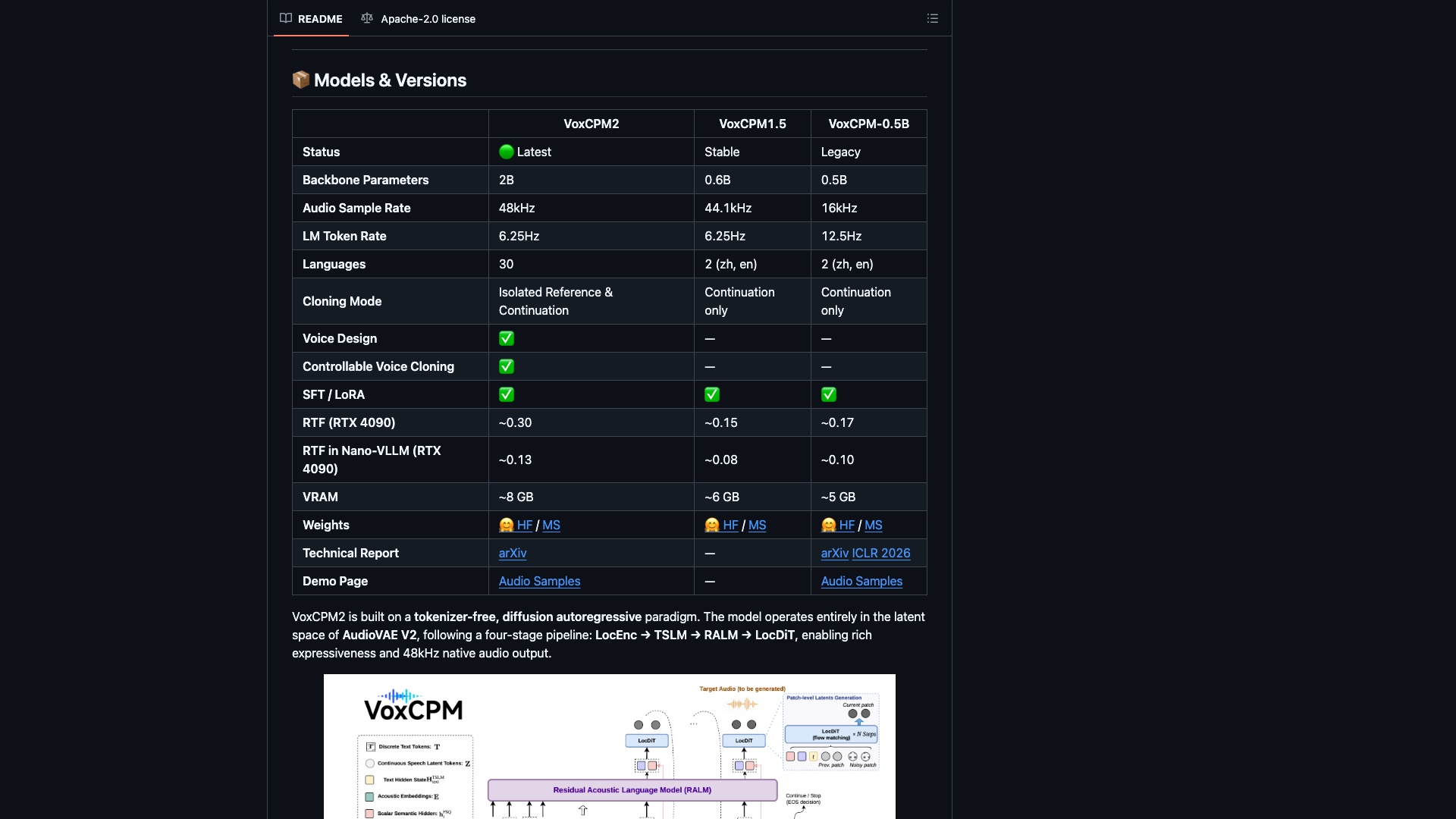This screenshot has width=1456, height=819.
Task: Click the VoxCPM2 column header
Action: [591, 124]
